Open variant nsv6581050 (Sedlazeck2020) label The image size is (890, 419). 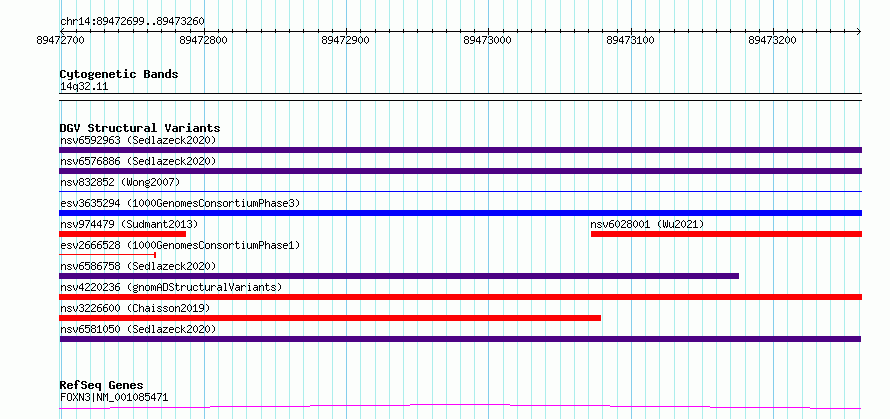[138, 329]
